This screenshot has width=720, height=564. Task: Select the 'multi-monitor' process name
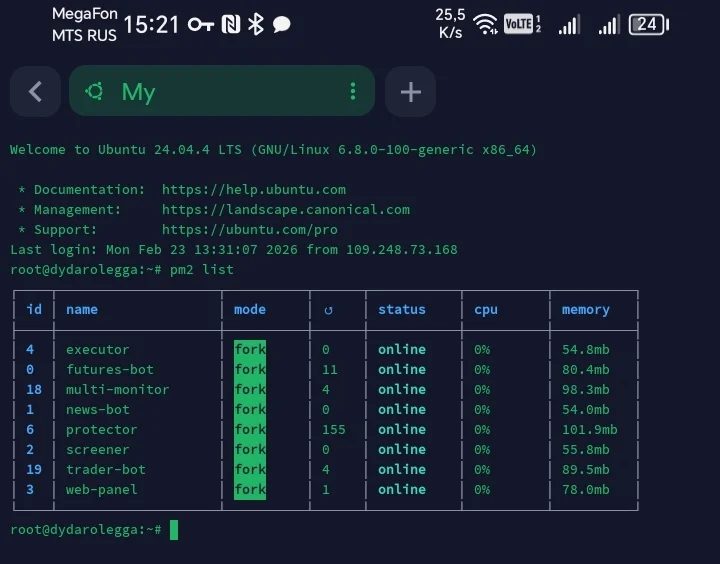coord(118,389)
